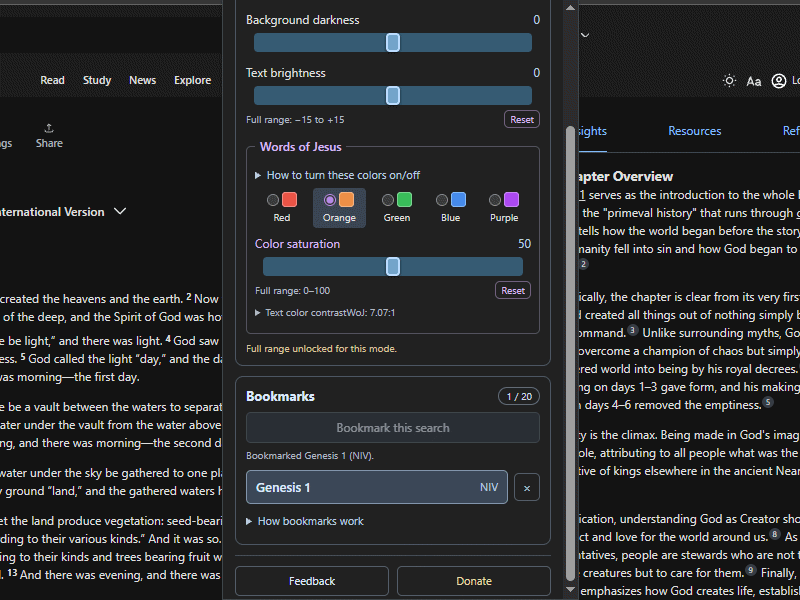Expand 'How bookmarks work' section

(x=305, y=521)
